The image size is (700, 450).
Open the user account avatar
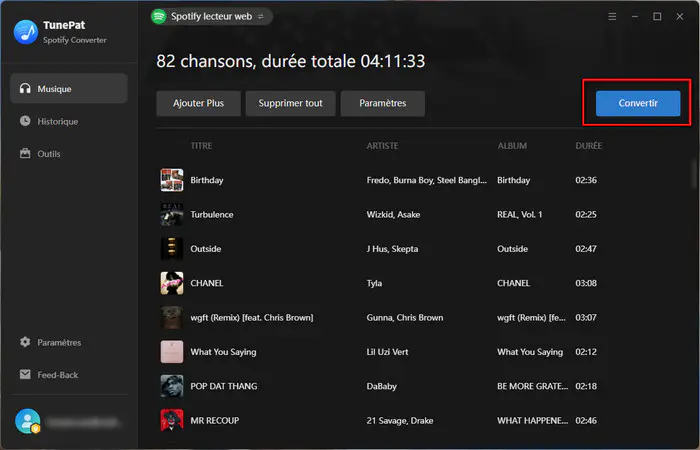tap(27, 421)
